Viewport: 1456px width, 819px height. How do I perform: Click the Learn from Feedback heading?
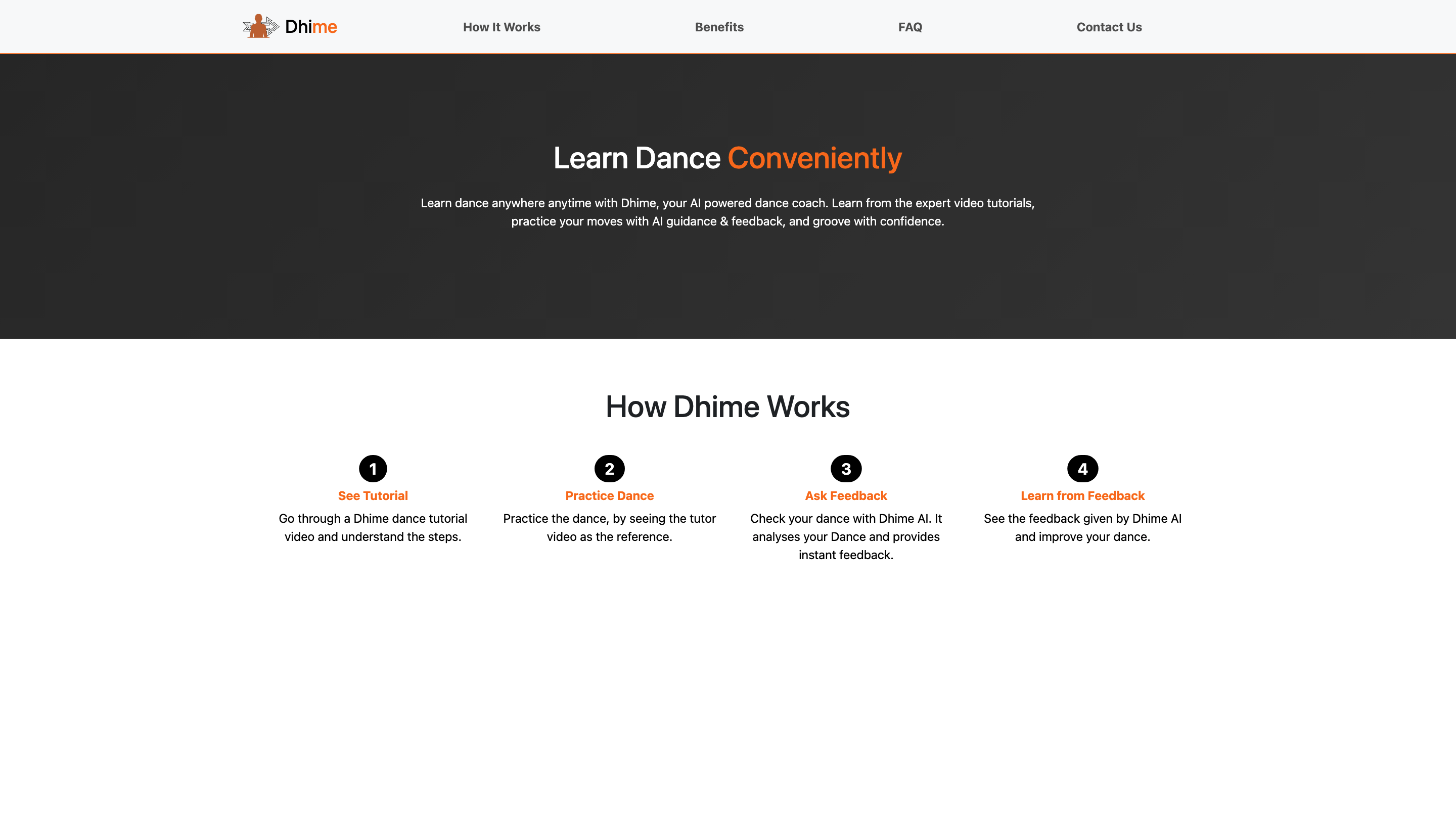coord(1082,495)
